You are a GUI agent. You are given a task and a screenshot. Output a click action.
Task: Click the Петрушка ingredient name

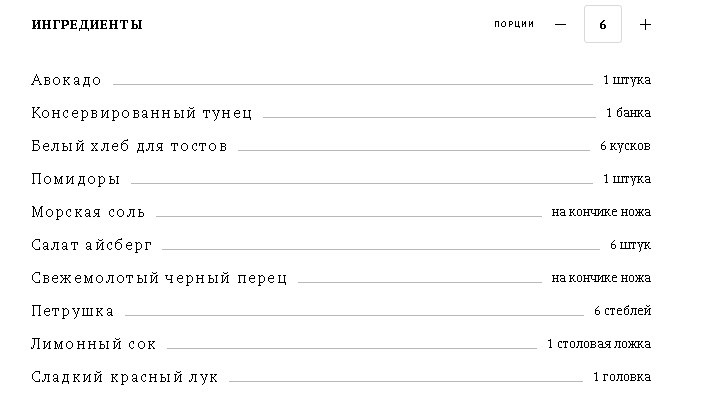[73, 311]
